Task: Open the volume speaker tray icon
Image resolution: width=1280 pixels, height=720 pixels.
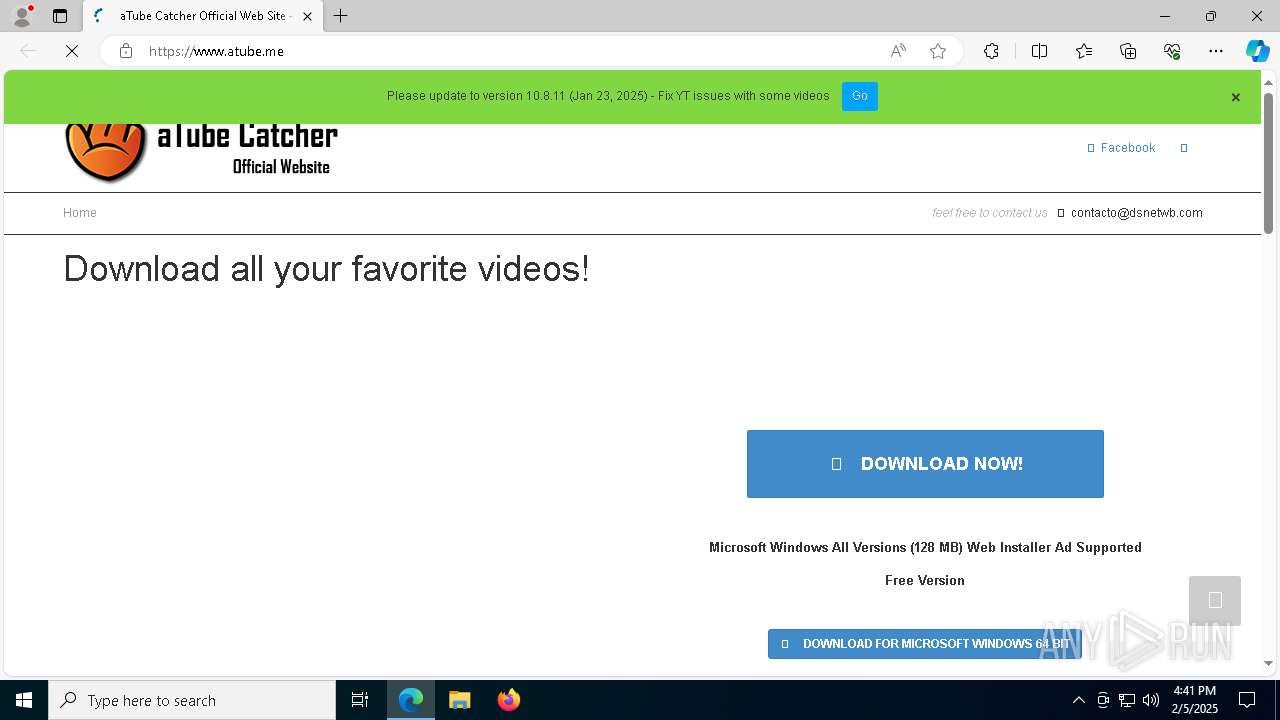Action: (x=1151, y=700)
